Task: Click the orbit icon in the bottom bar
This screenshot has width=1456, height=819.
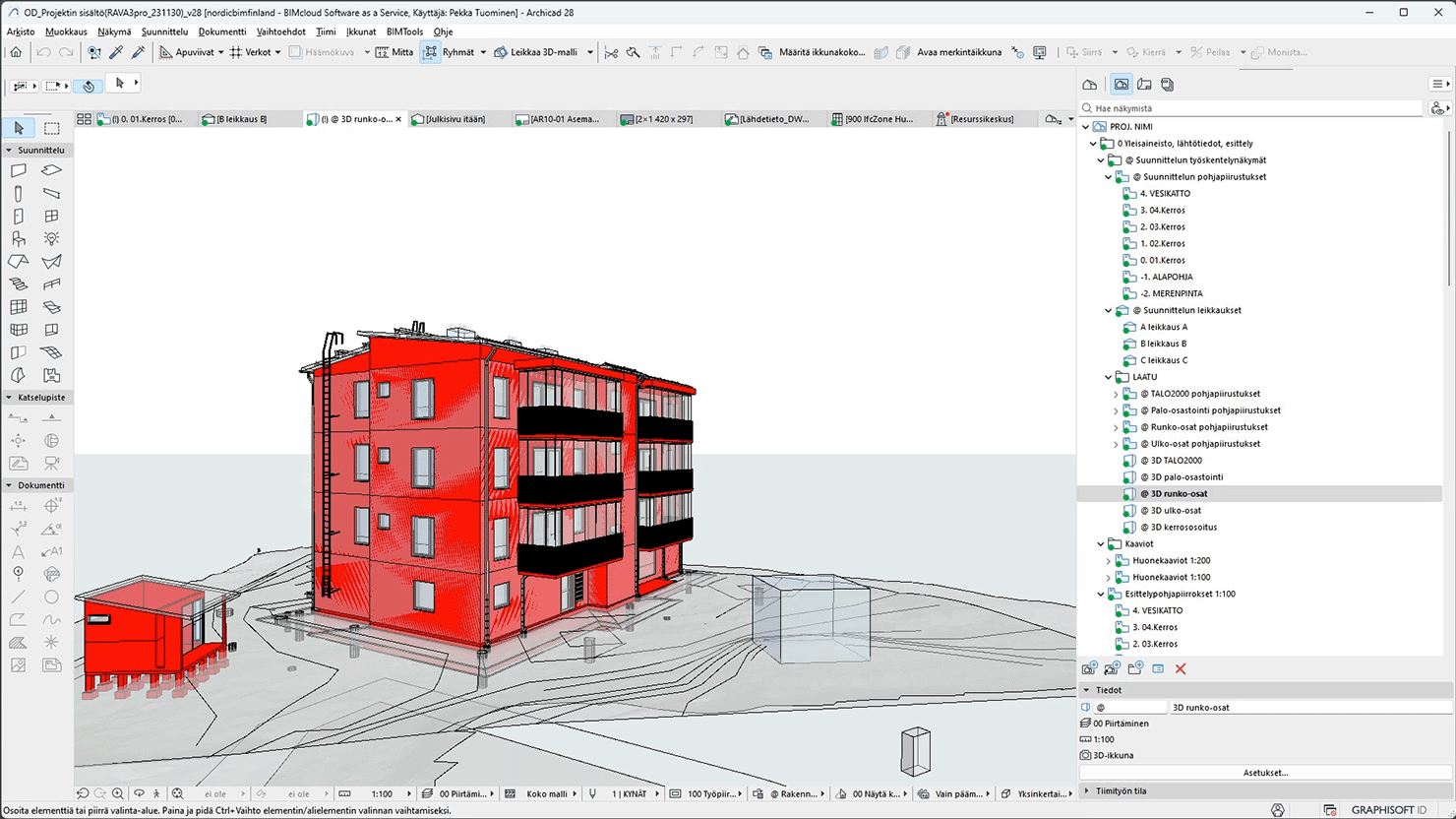Action: 139,793
